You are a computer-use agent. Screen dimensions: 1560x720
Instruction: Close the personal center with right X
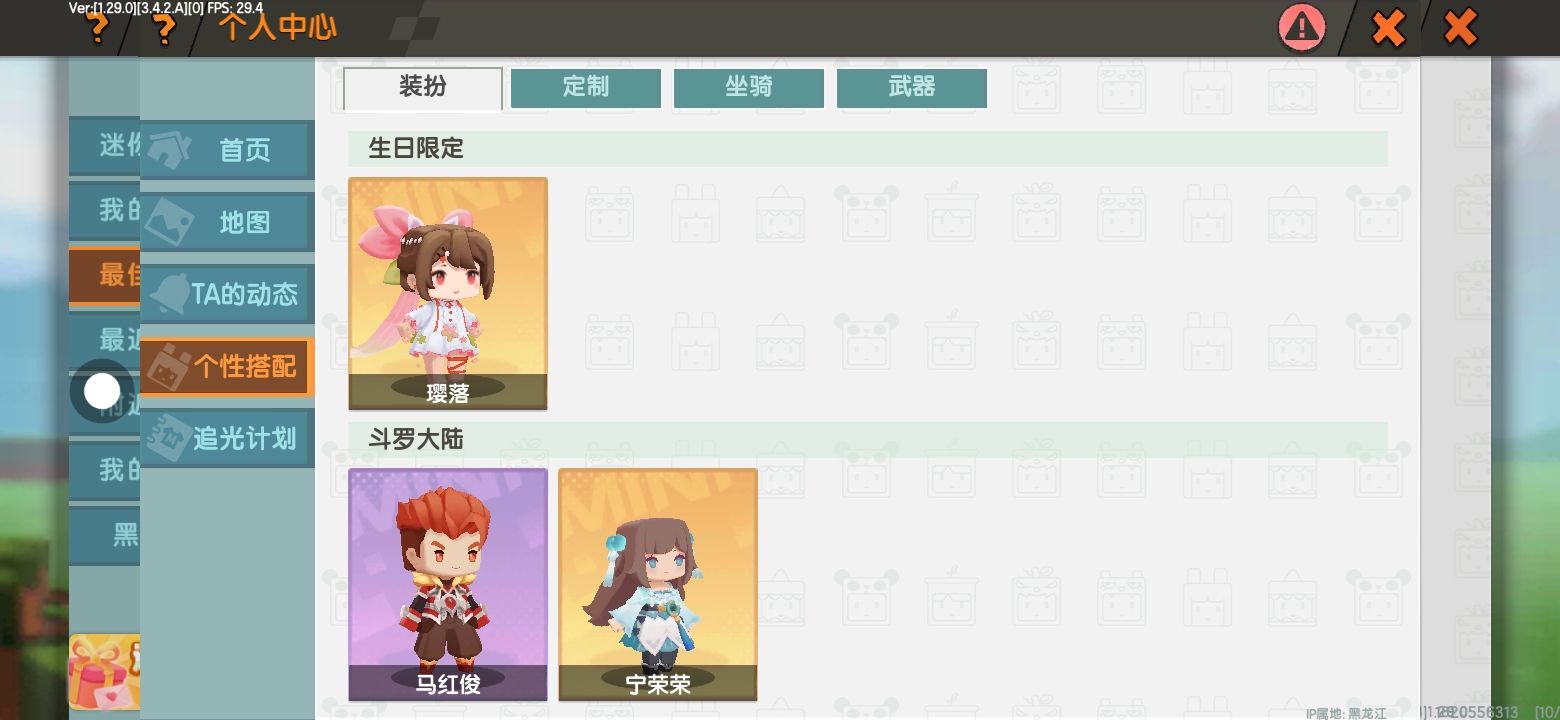click(x=1461, y=28)
